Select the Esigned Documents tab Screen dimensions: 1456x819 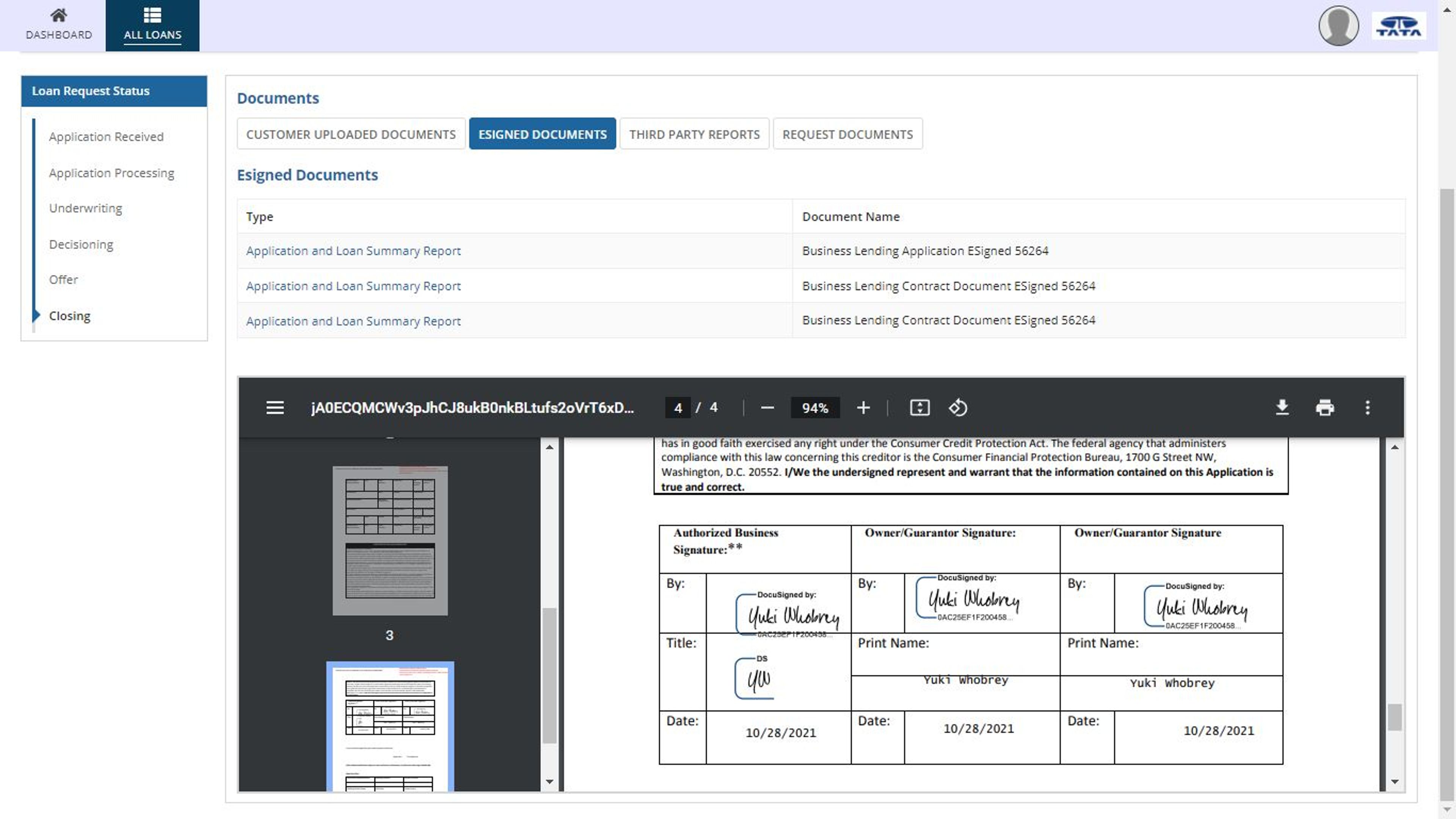tap(542, 134)
